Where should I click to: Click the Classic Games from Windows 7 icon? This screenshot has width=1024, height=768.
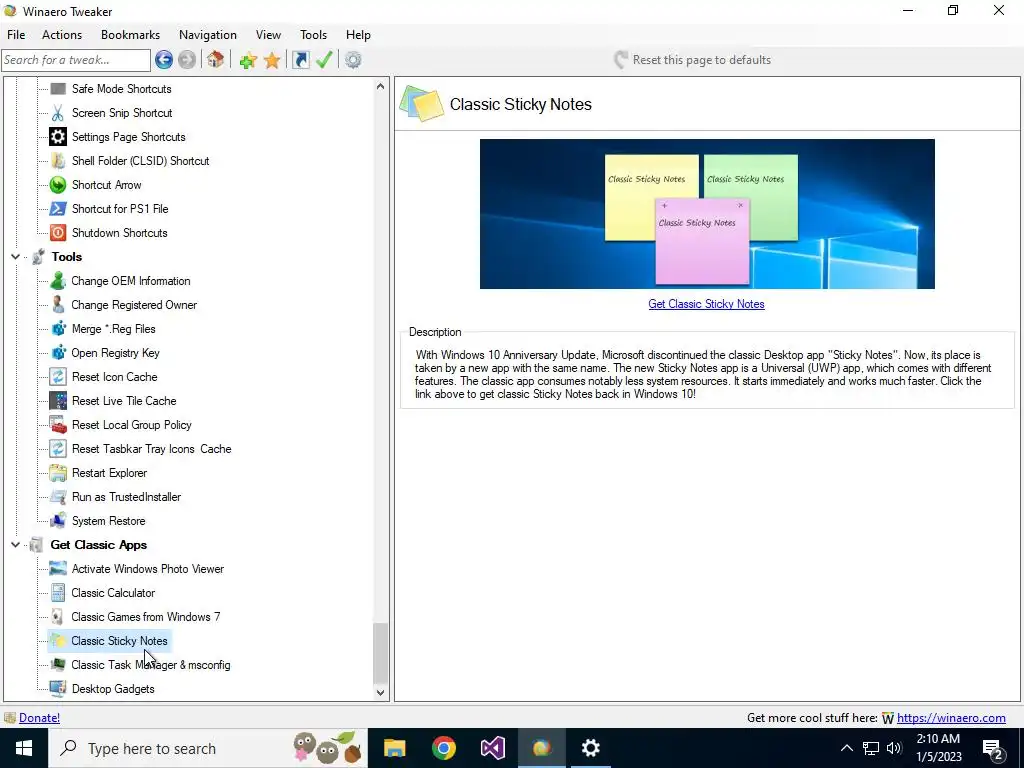click(x=58, y=617)
